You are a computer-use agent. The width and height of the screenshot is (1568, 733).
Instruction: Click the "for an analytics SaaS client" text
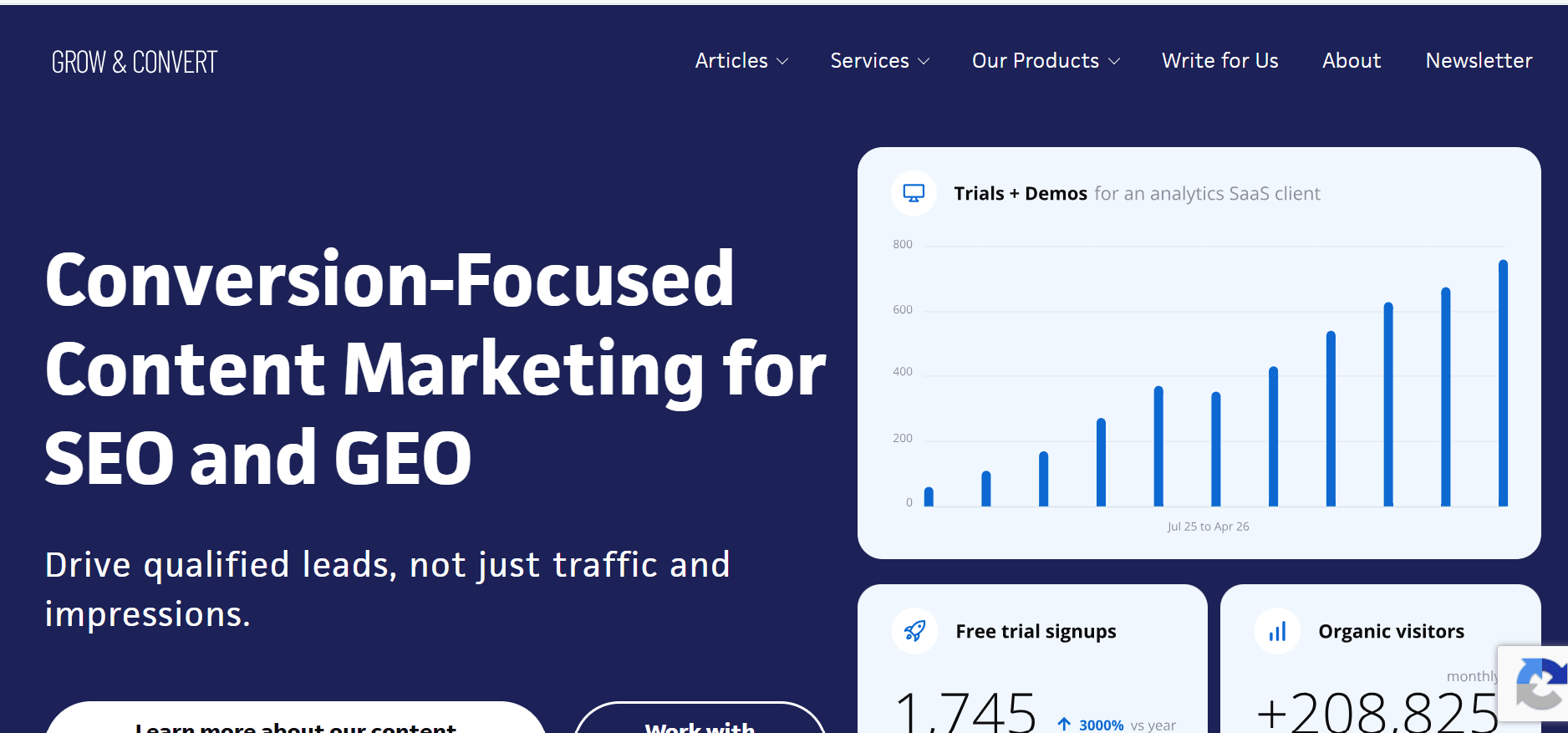tap(1207, 193)
